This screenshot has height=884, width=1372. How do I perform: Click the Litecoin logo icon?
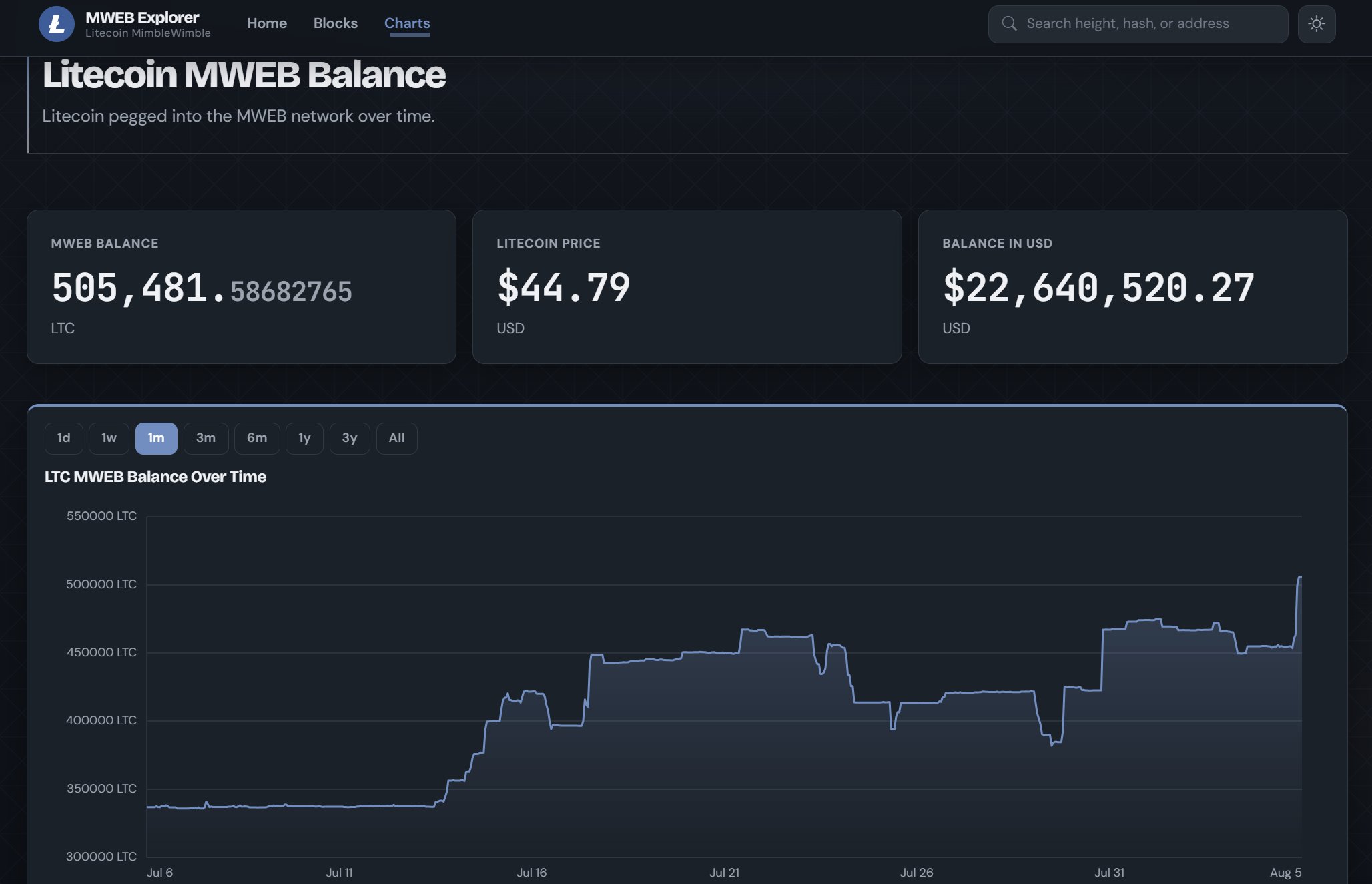tap(57, 24)
